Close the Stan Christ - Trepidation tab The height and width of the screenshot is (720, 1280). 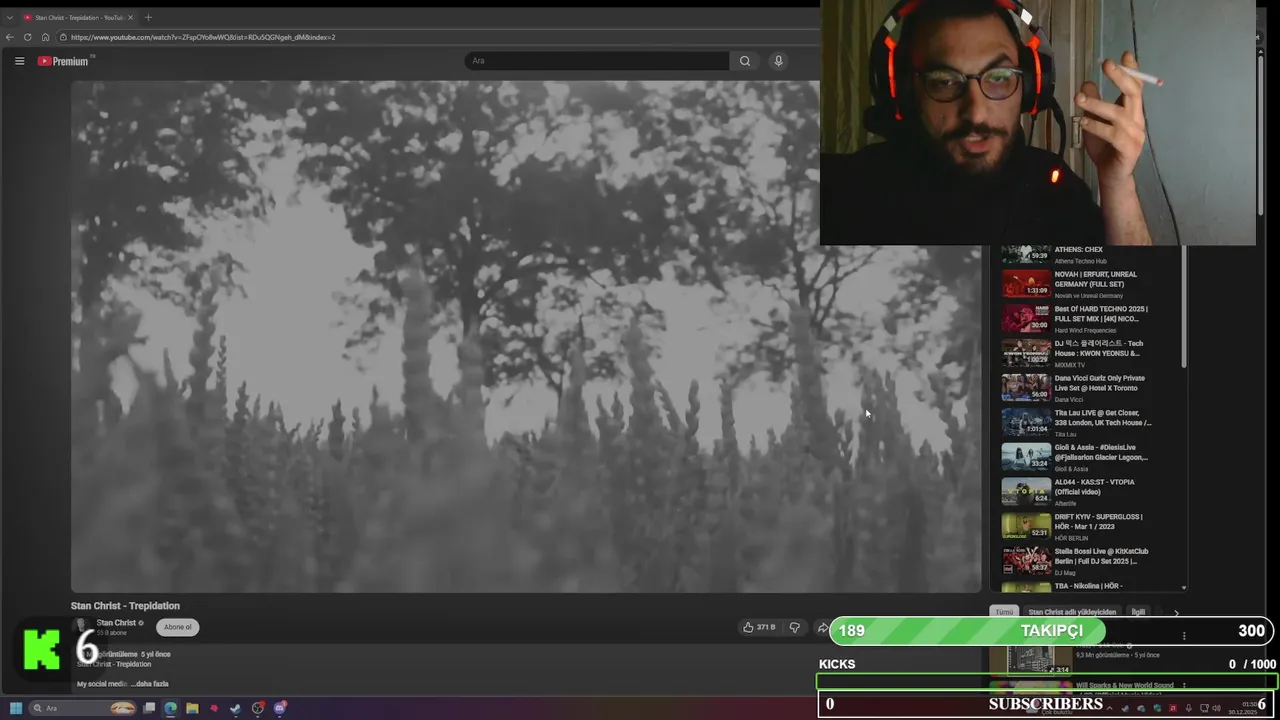coord(130,17)
